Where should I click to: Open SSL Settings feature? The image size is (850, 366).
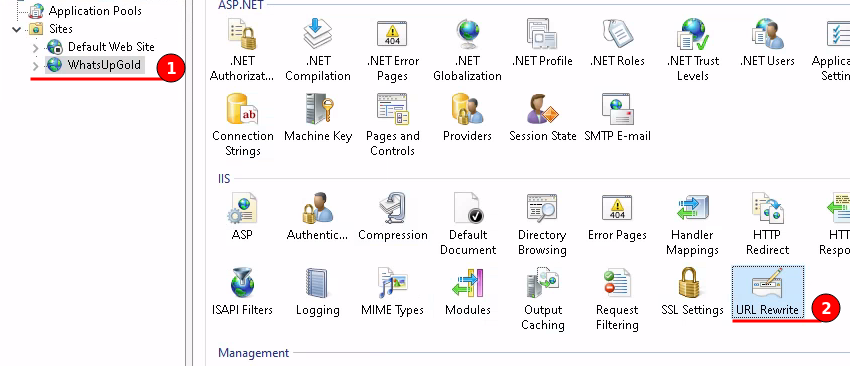coord(692,292)
